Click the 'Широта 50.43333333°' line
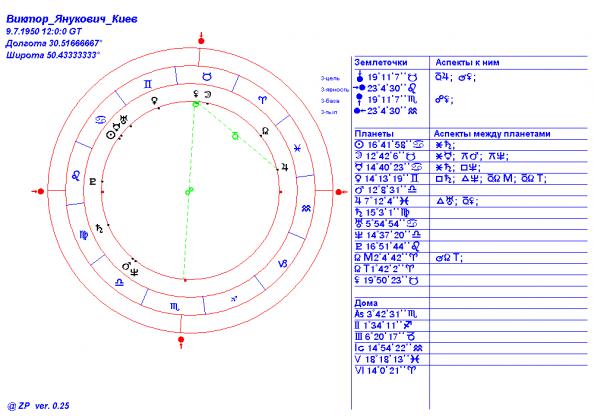The height and width of the screenshot is (416, 594). 53,55
